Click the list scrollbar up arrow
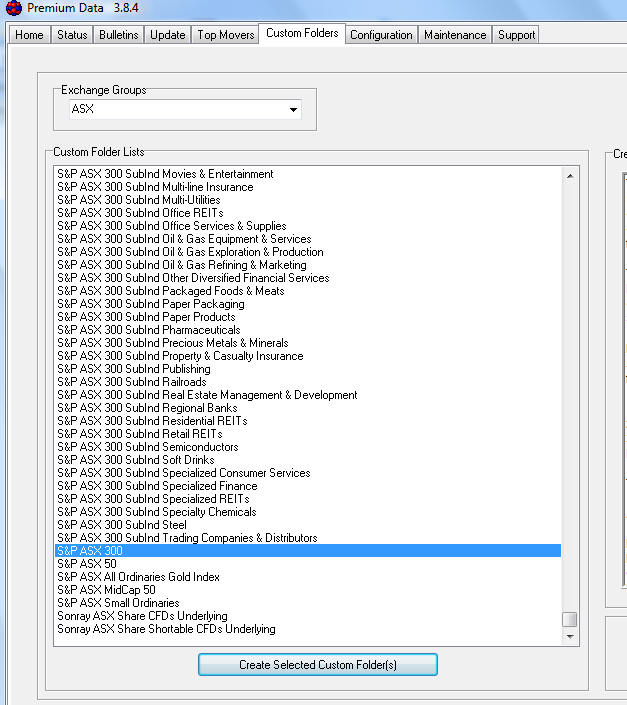Image resolution: width=627 pixels, height=705 pixels. 570,176
